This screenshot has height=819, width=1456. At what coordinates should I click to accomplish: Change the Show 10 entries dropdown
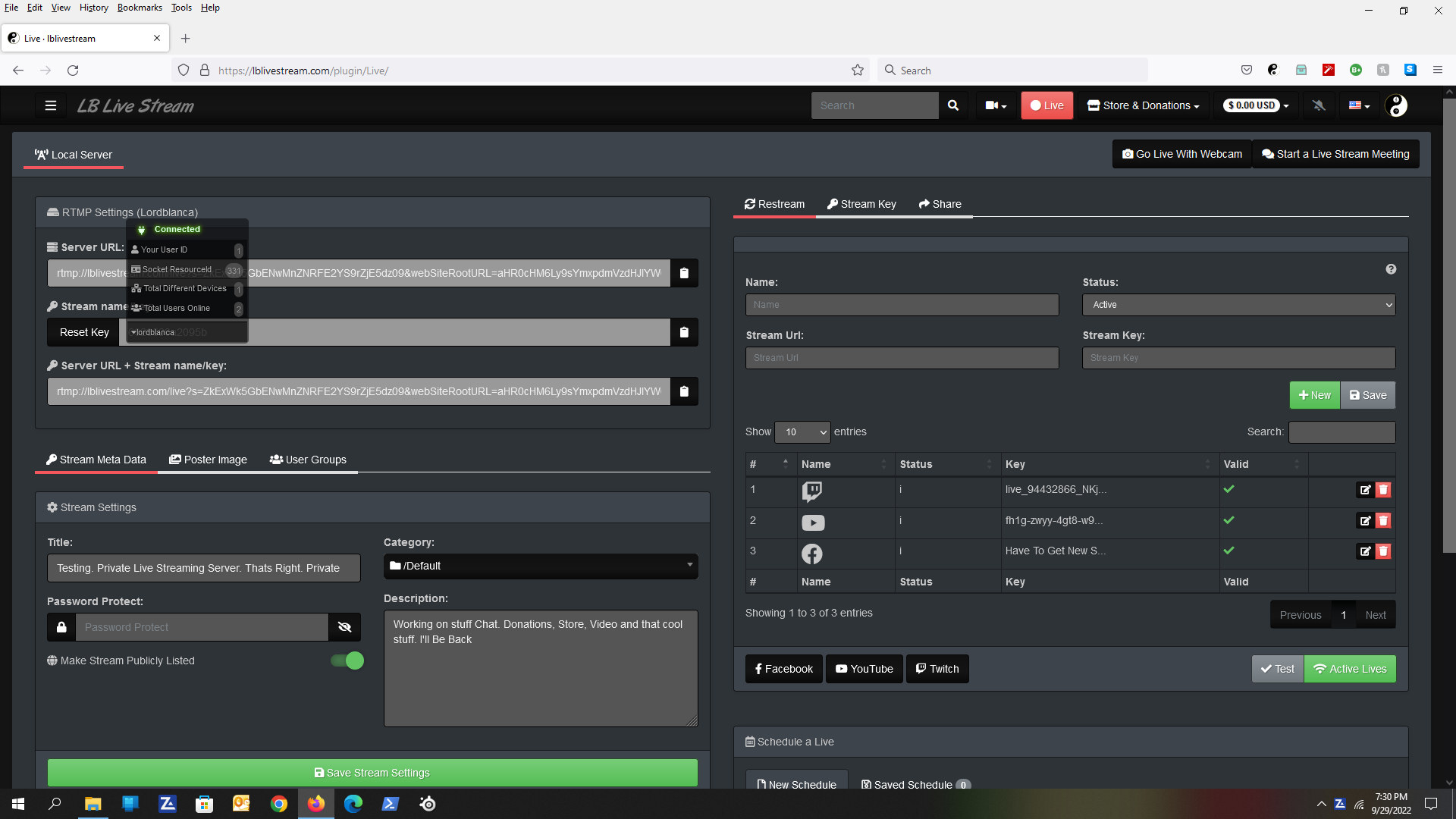802,431
